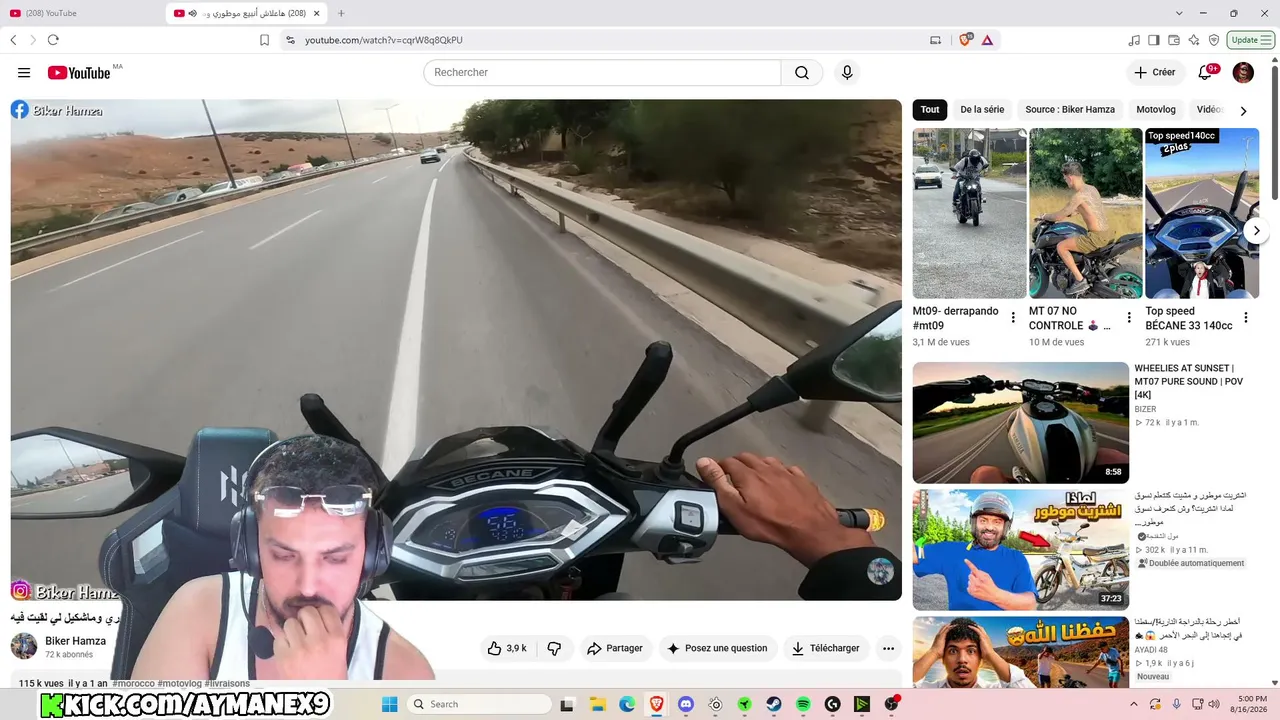The height and width of the screenshot is (720, 1280).
Task: Close the active YouTube video tab
Action: pos(317,13)
